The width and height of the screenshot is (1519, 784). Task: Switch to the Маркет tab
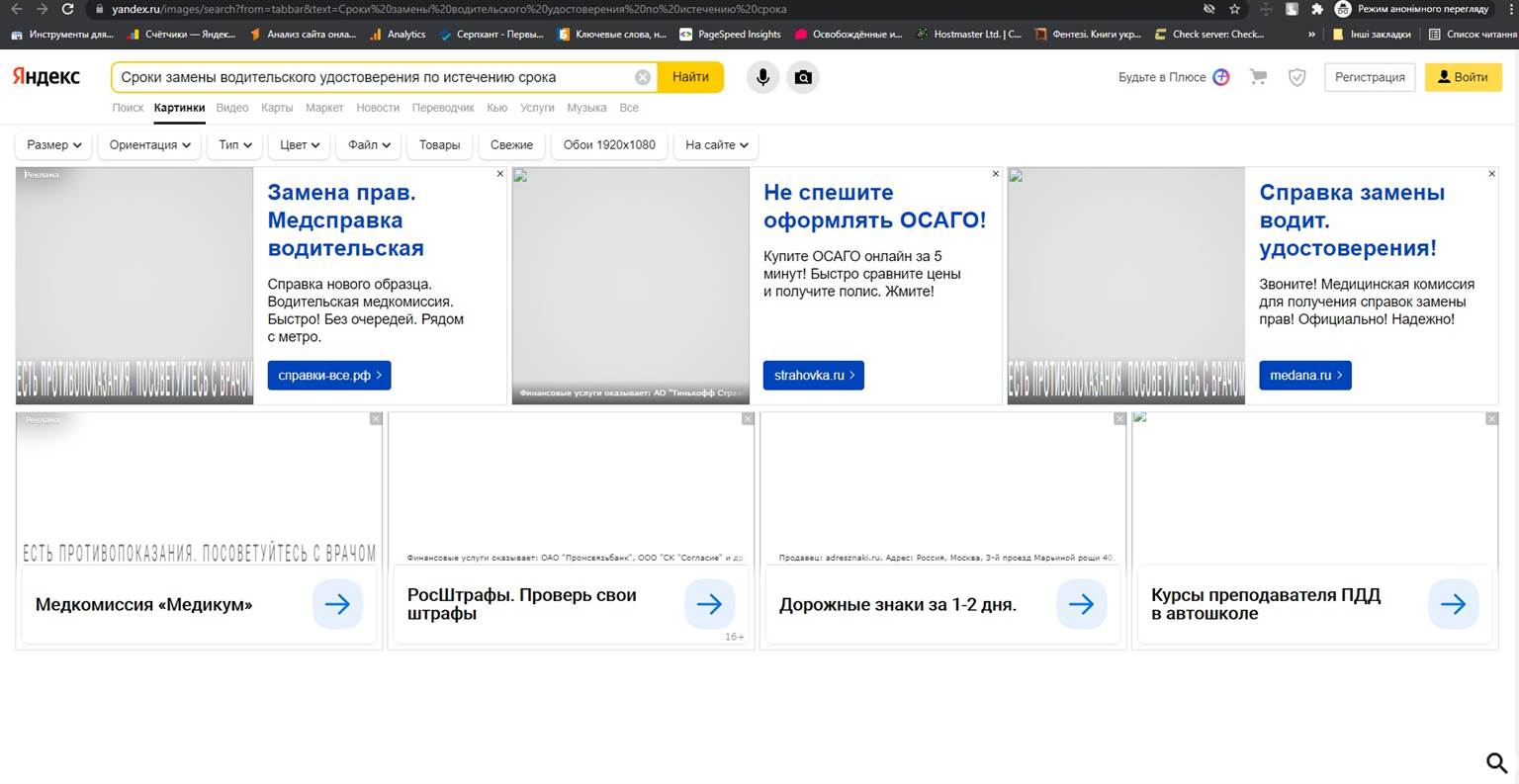324,108
